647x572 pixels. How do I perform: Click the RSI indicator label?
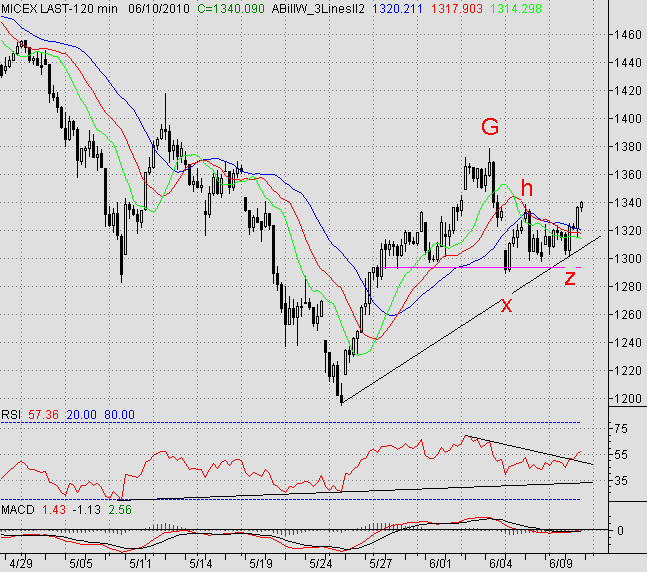click(11, 414)
